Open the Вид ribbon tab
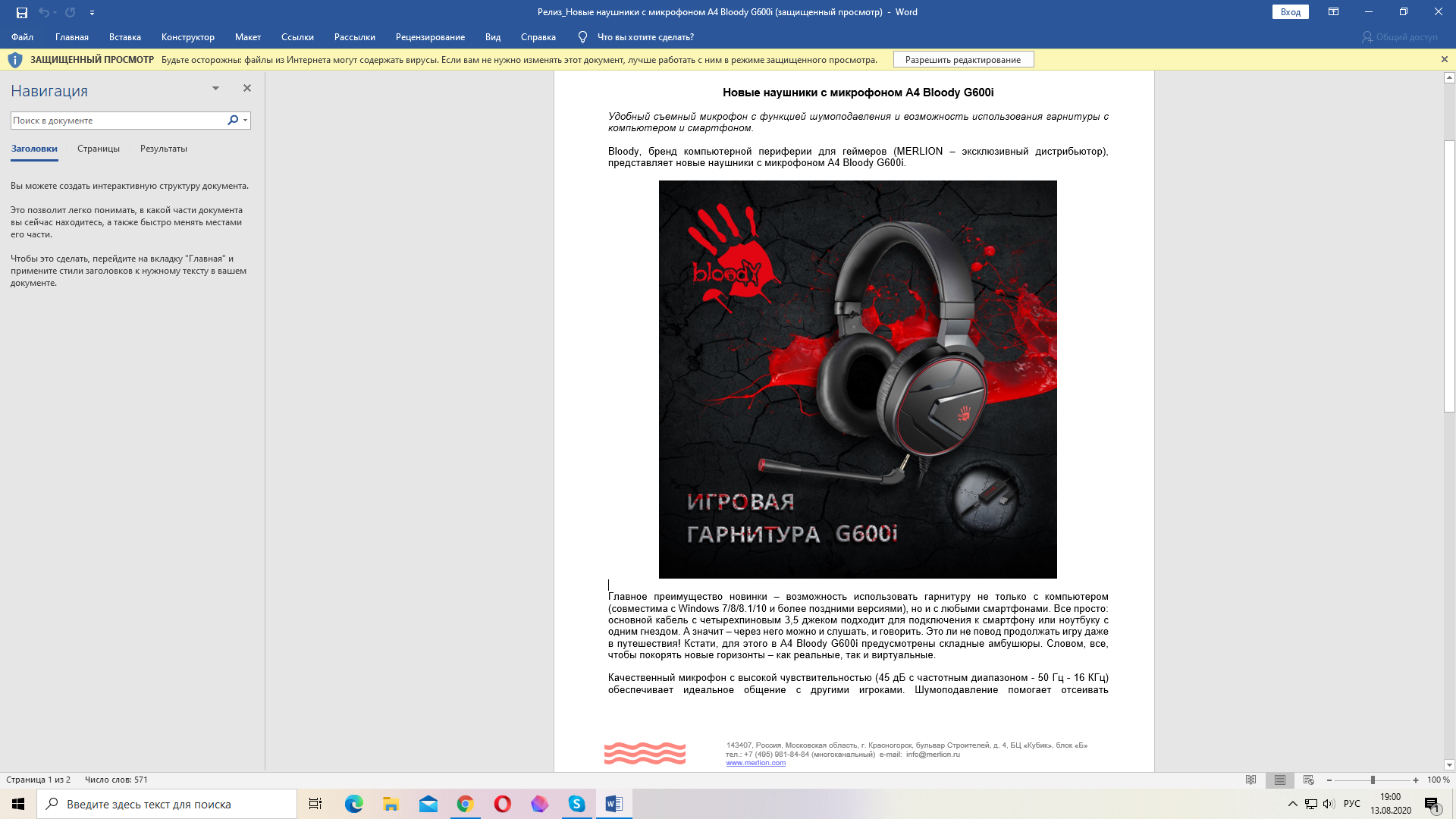 [493, 37]
